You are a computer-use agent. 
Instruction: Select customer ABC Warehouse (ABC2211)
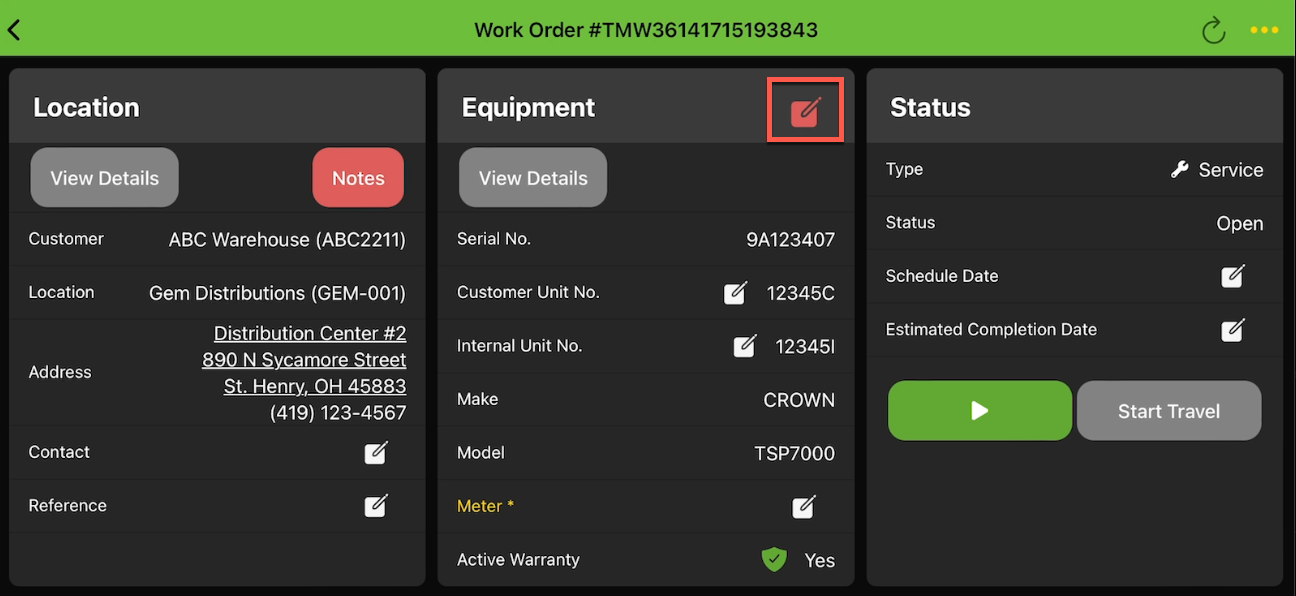(x=287, y=240)
